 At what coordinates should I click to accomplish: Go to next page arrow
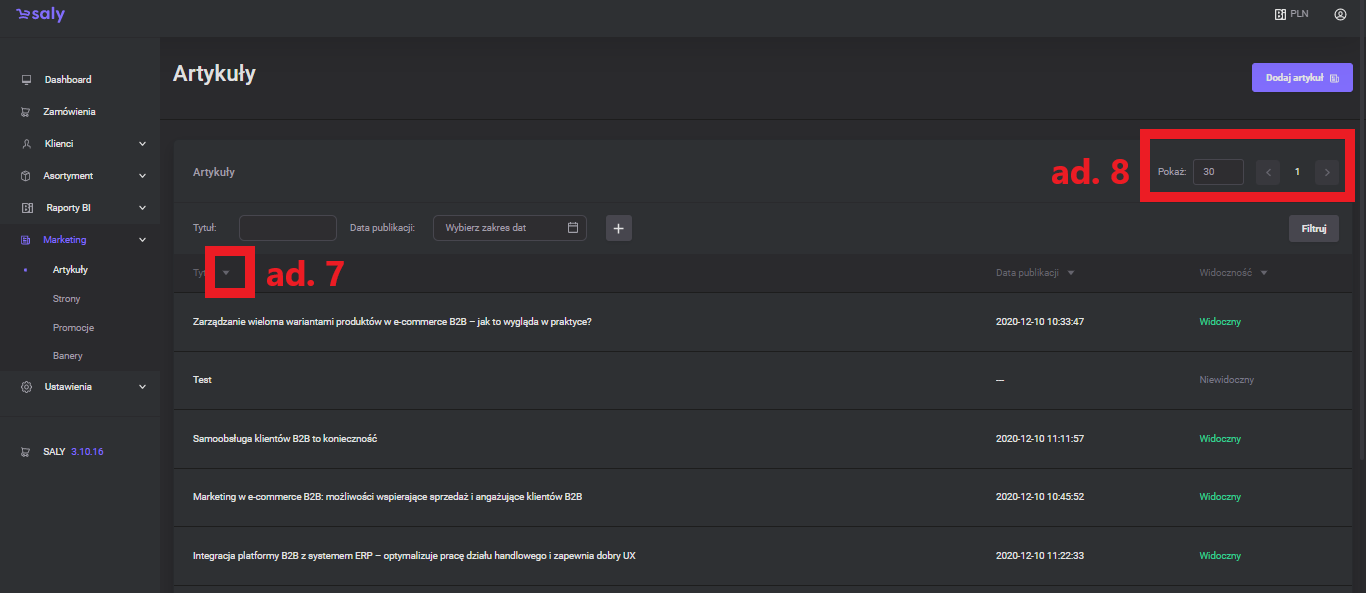[1327, 172]
